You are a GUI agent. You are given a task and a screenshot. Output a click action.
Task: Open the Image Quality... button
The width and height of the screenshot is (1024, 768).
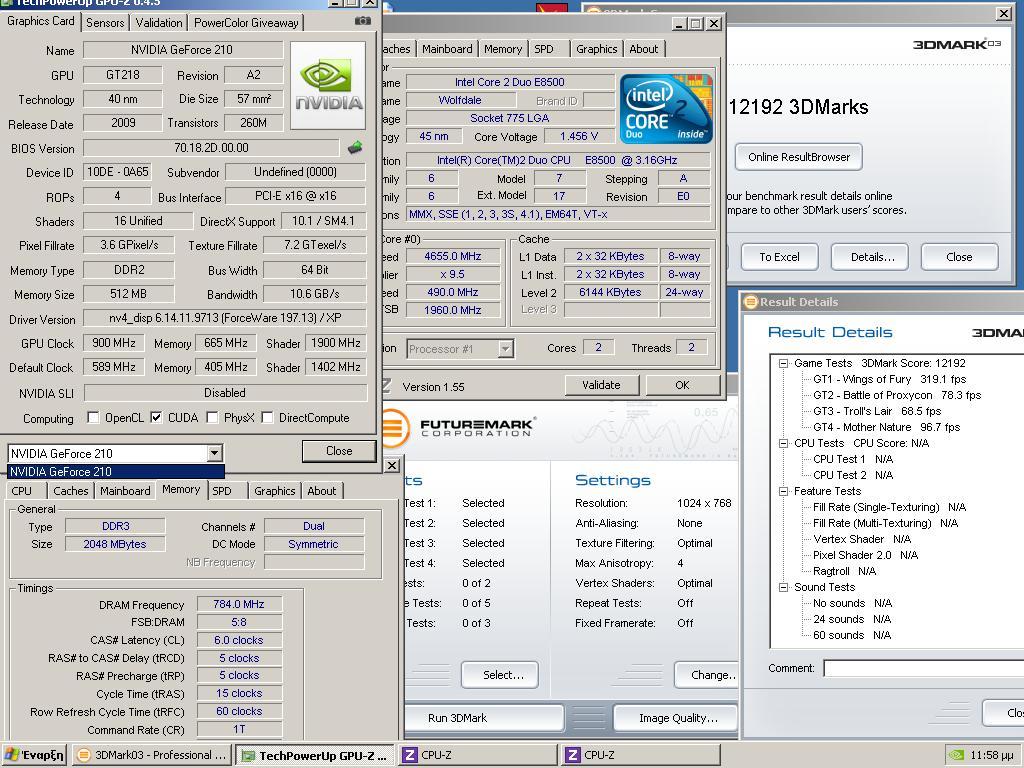(676, 718)
